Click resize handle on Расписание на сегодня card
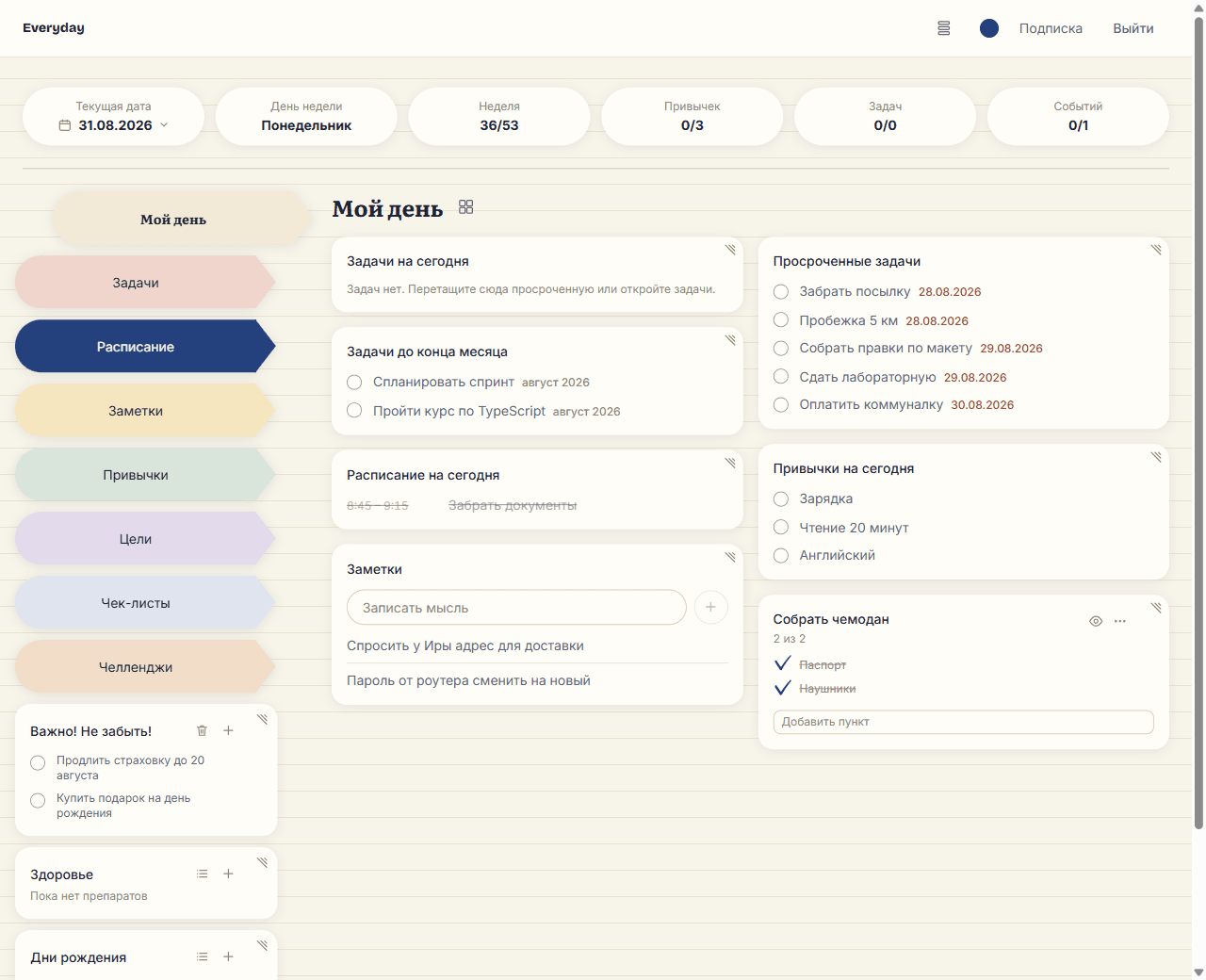 click(730, 463)
